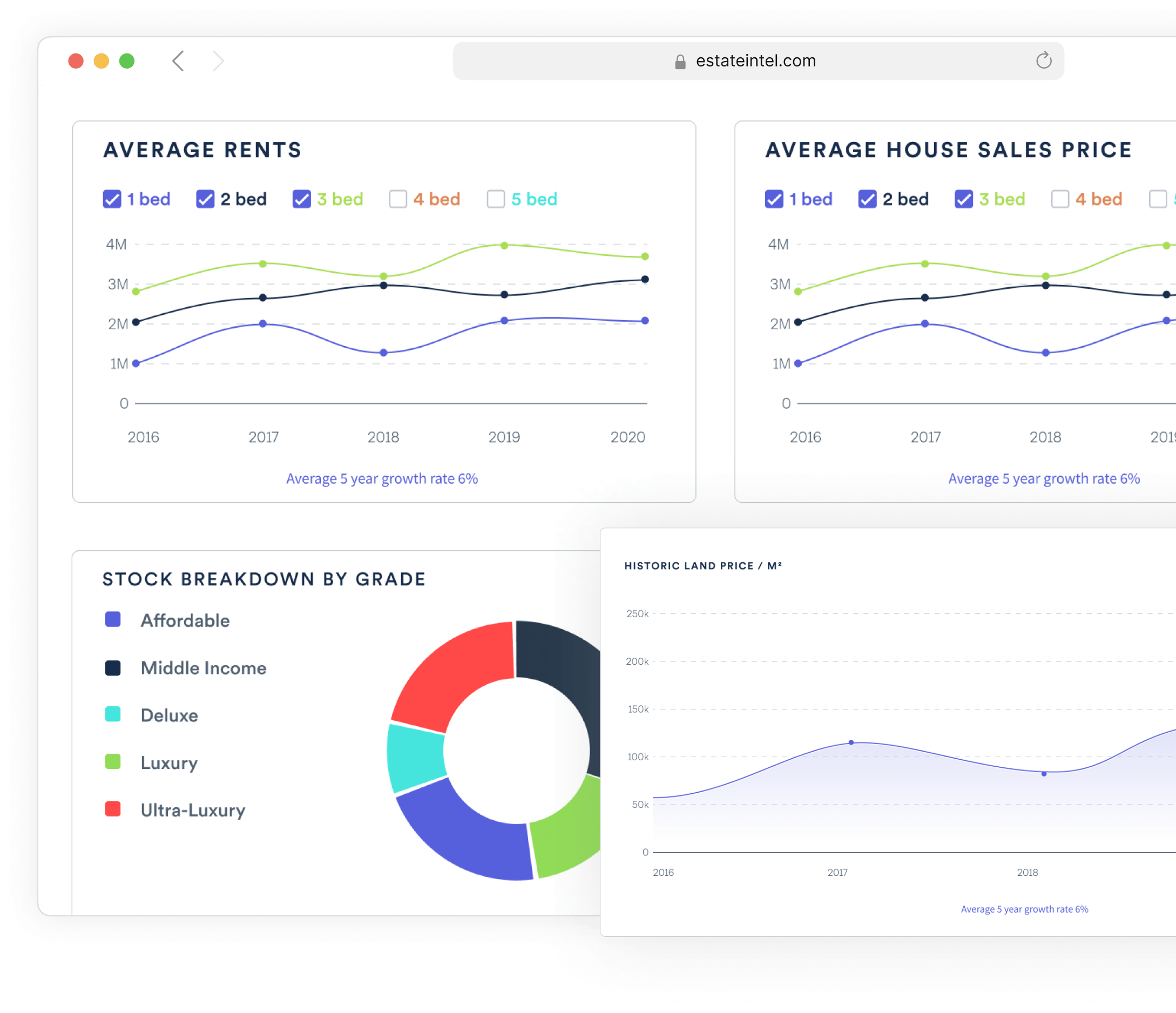The image size is (1176, 1013).
Task: Click the Average House Sales Price heading
Action: [x=948, y=150]
